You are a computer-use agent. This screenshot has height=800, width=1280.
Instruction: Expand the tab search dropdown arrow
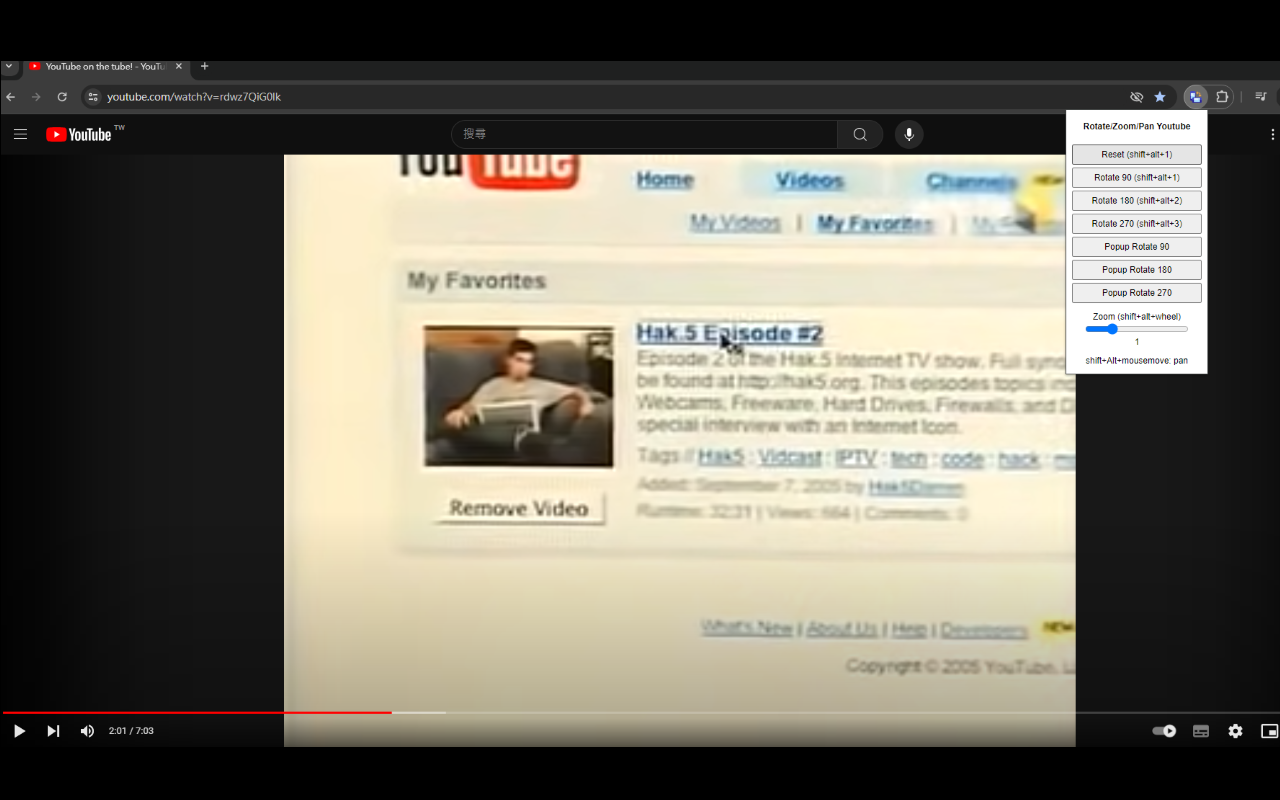8,67
